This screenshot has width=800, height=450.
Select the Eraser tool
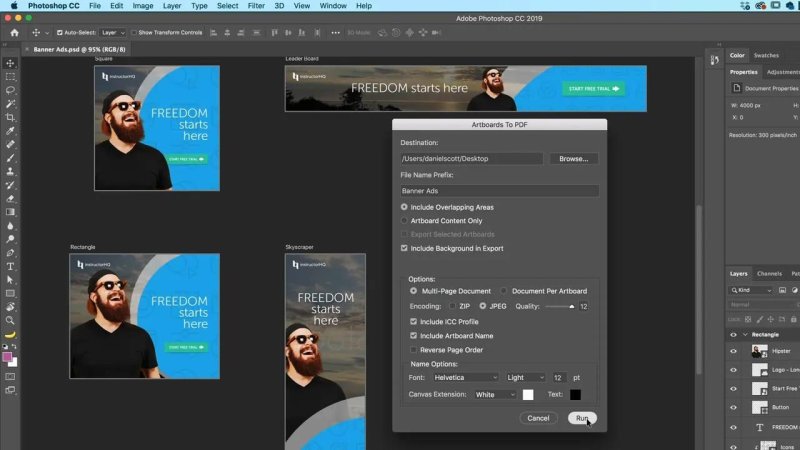point(10,198)
